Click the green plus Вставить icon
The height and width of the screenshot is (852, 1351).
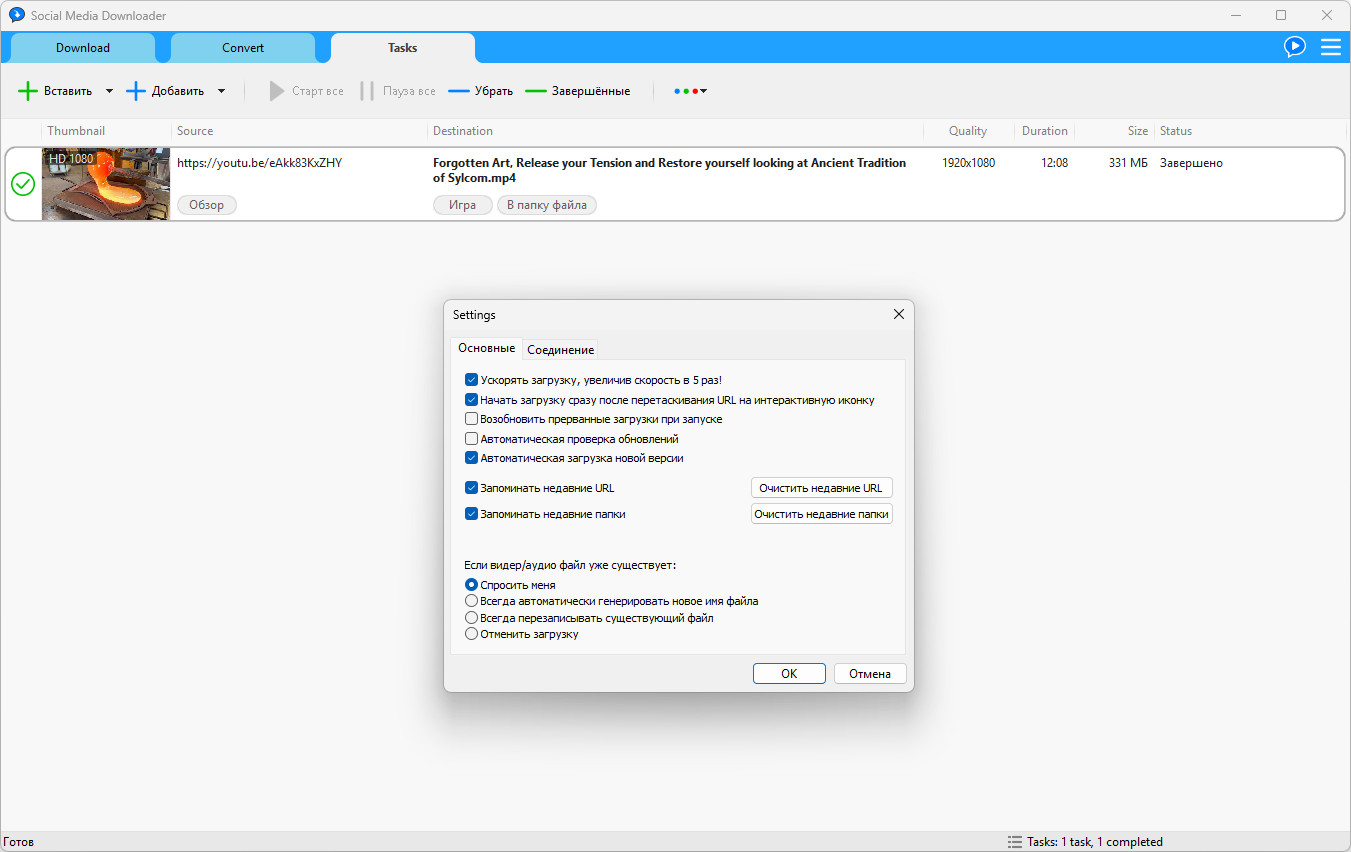28,91
